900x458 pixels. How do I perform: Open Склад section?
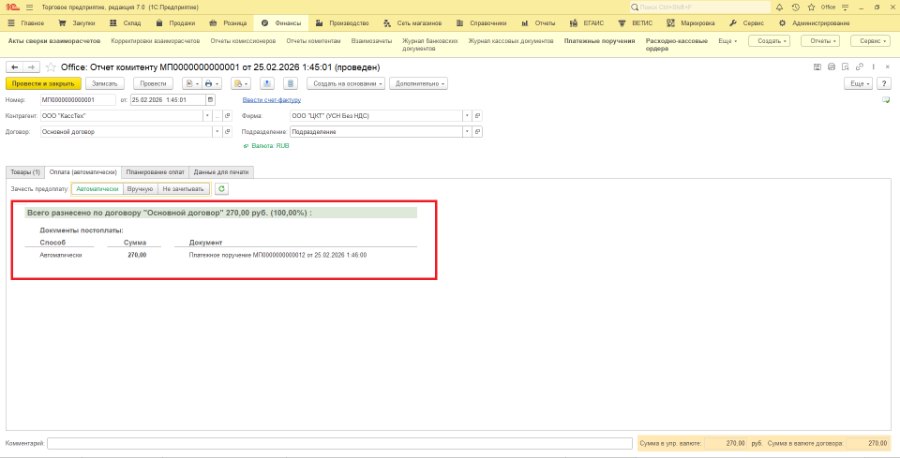point(125,24)
